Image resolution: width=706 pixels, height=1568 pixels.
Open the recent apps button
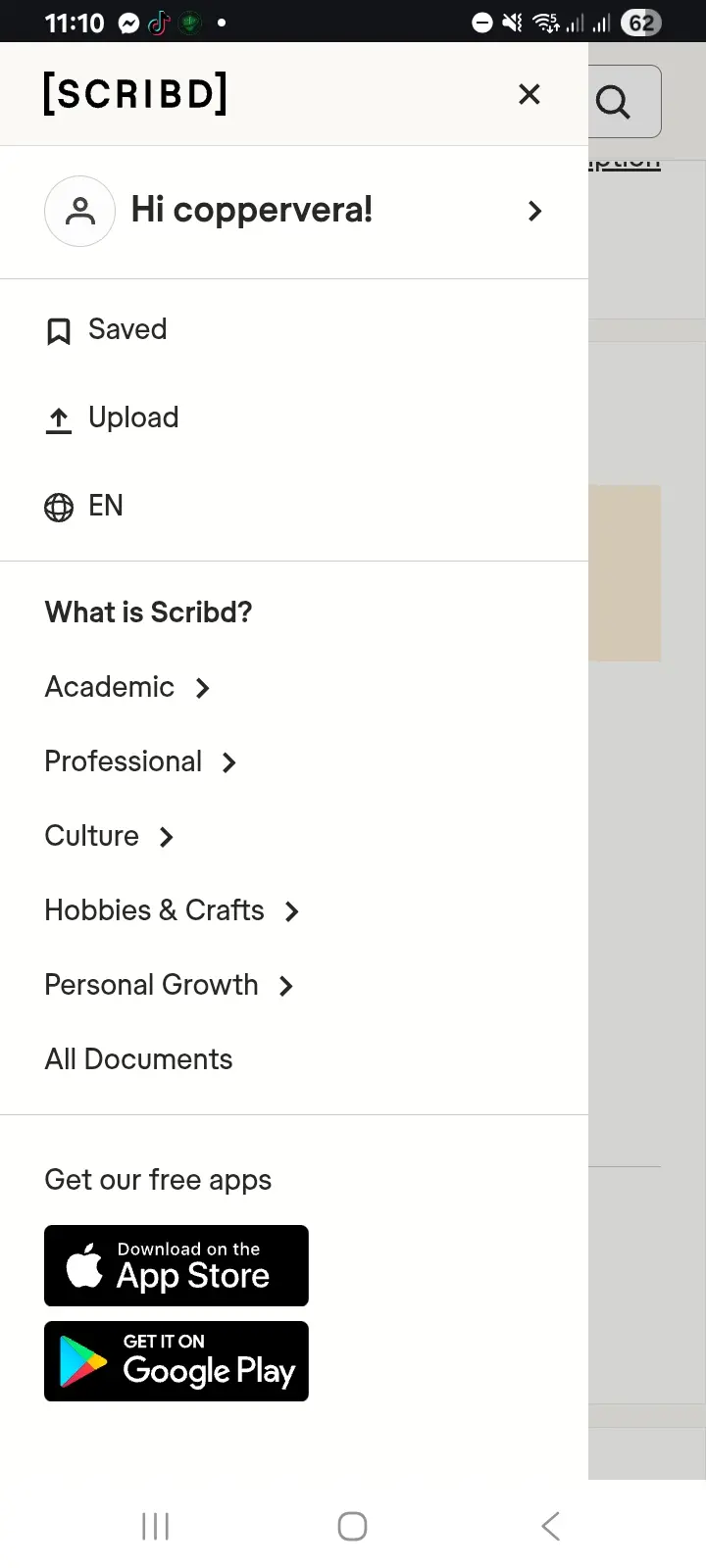point(155,1526)
